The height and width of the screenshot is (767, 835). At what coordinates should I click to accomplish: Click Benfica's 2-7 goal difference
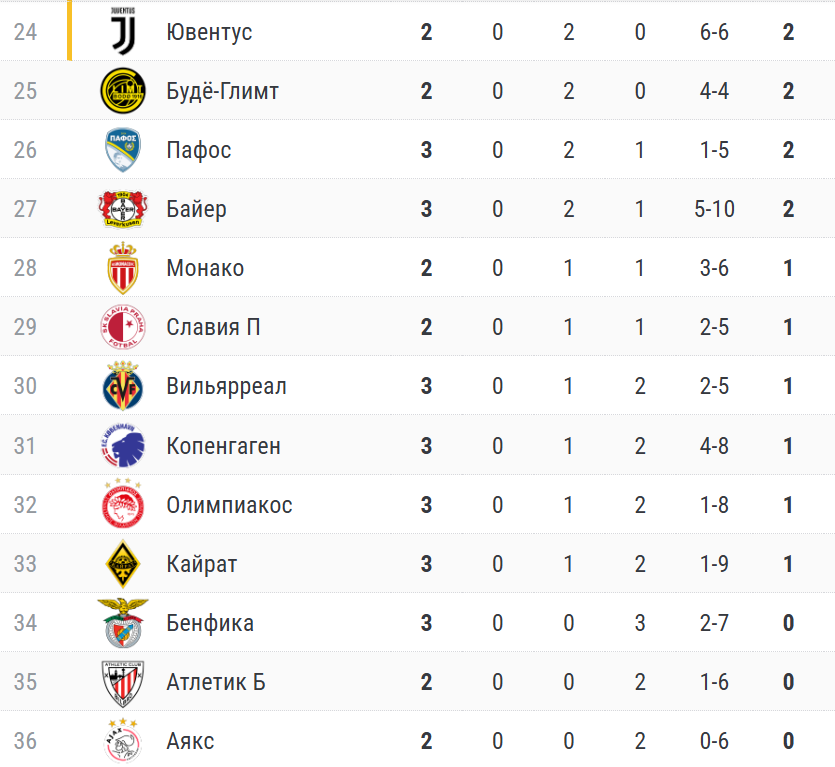click(x=714, y=623)
